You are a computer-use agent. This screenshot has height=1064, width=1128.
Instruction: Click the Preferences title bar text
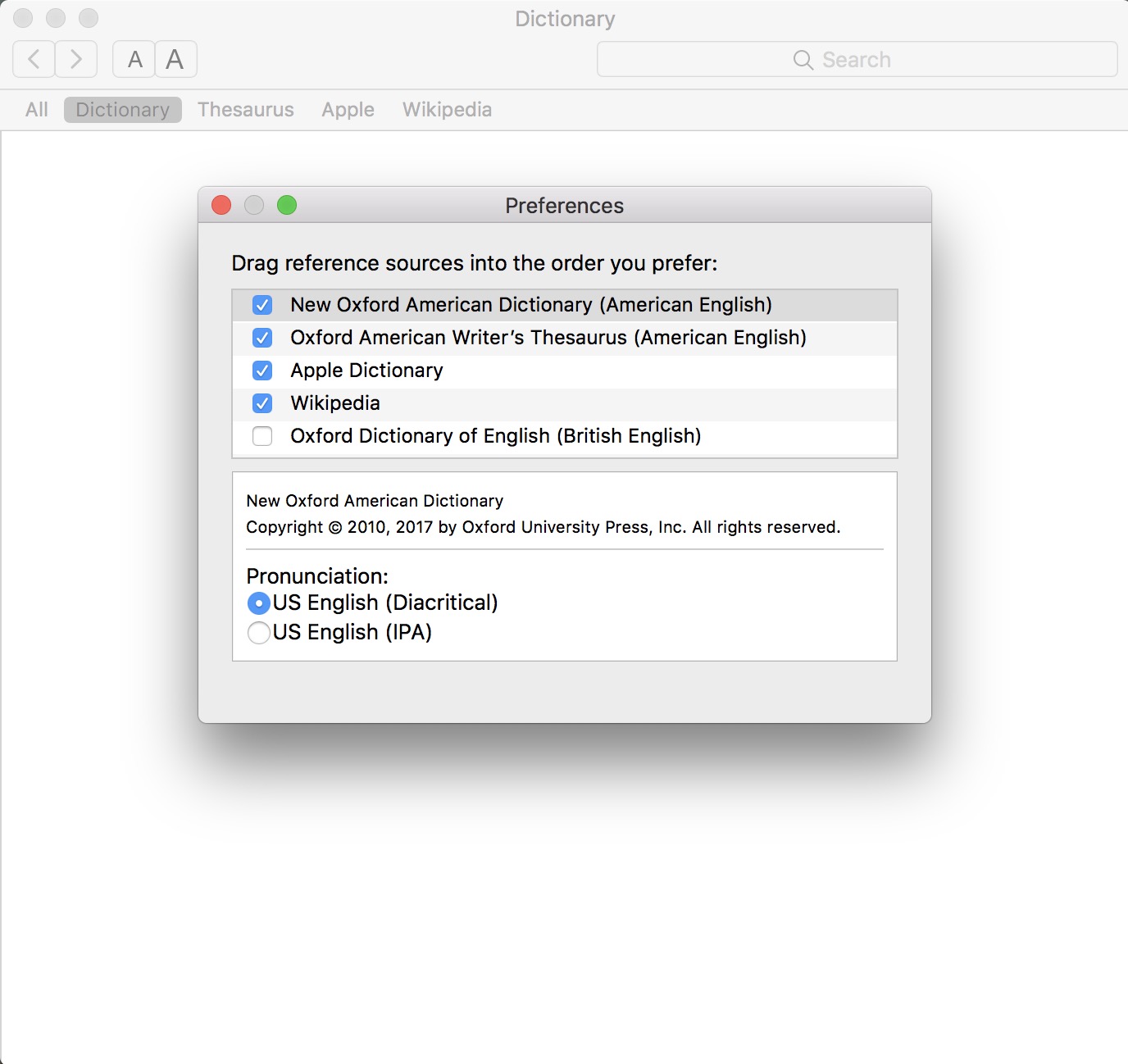564,206
